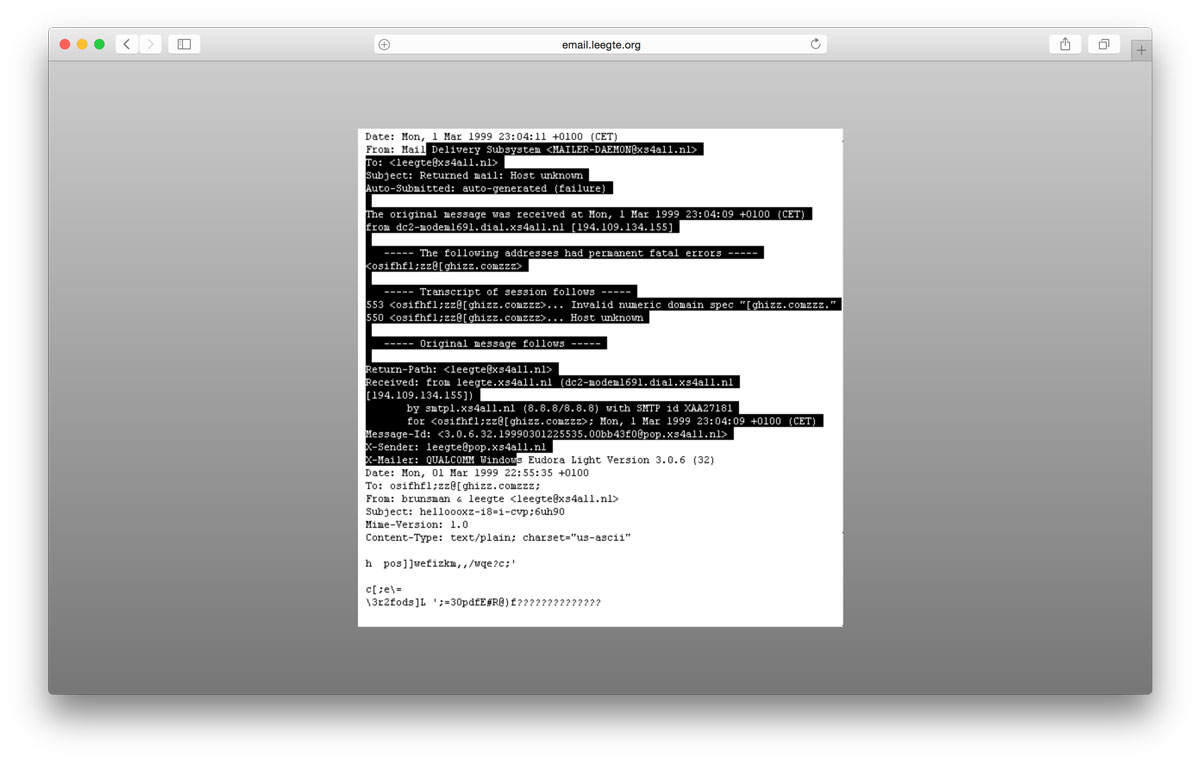Screen dimensions: 1200x763
Task: Select the 'Original message follows' heading
Action: pos(493,343)
